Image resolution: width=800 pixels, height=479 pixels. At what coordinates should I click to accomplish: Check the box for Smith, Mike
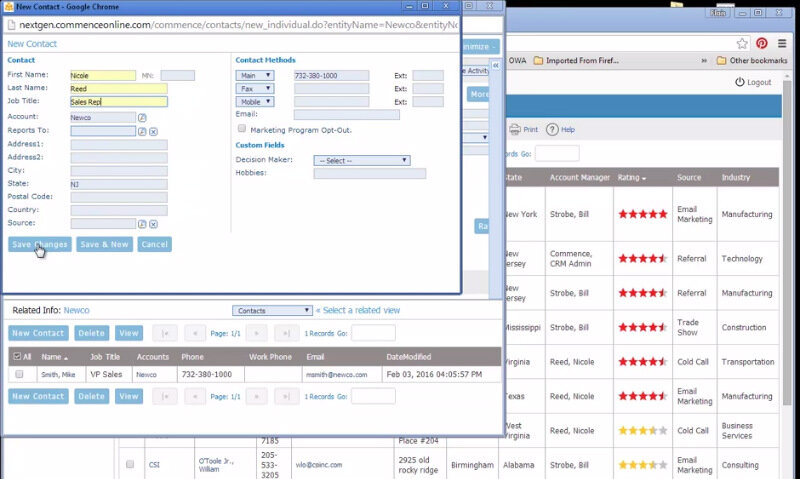point(18,374)
